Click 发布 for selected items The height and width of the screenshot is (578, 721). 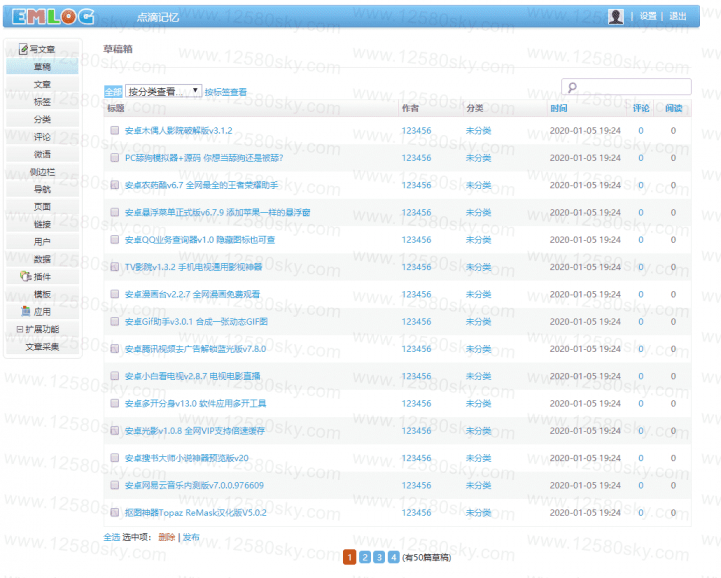coord(191,537)
